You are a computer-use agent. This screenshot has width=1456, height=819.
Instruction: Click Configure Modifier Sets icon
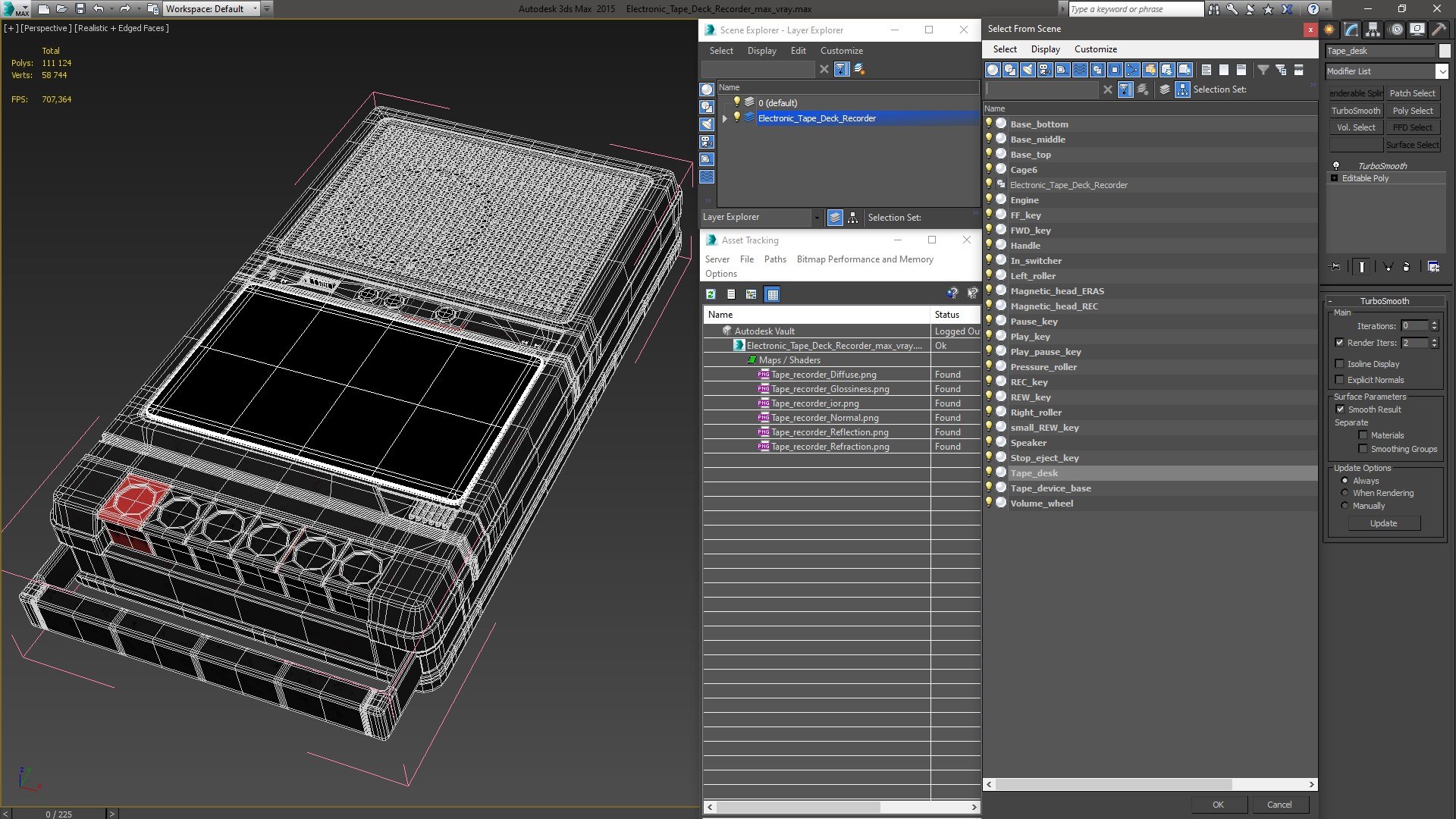pos(1433,267)
